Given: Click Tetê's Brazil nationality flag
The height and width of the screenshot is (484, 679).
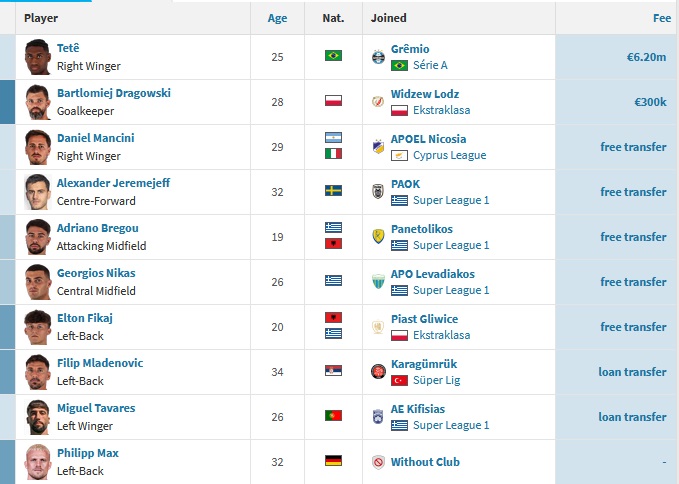Looking at the screenshot, I should point(333,56).
